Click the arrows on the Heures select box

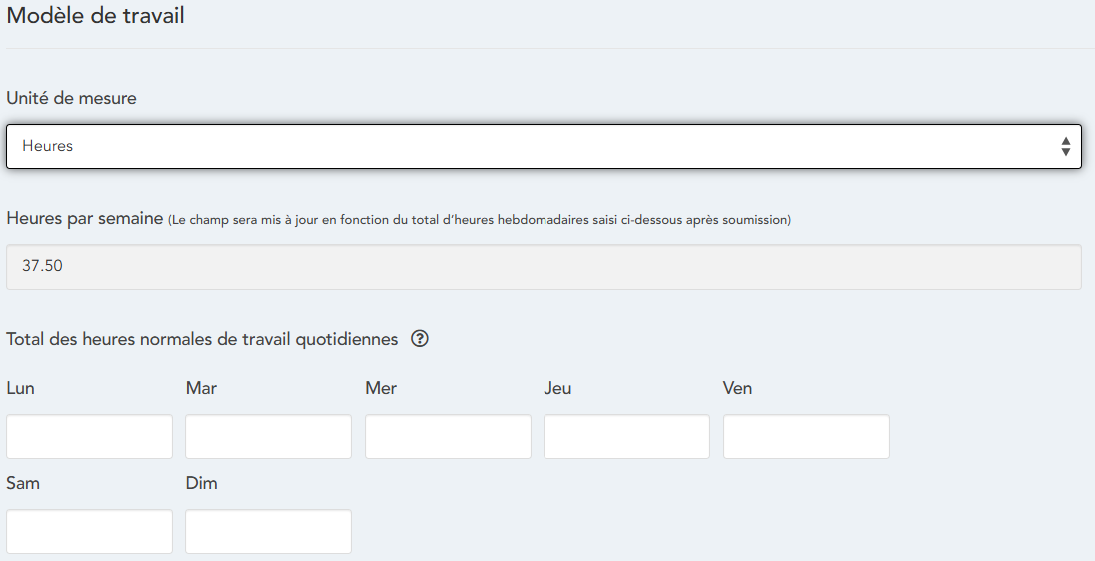pos(1065,147)
